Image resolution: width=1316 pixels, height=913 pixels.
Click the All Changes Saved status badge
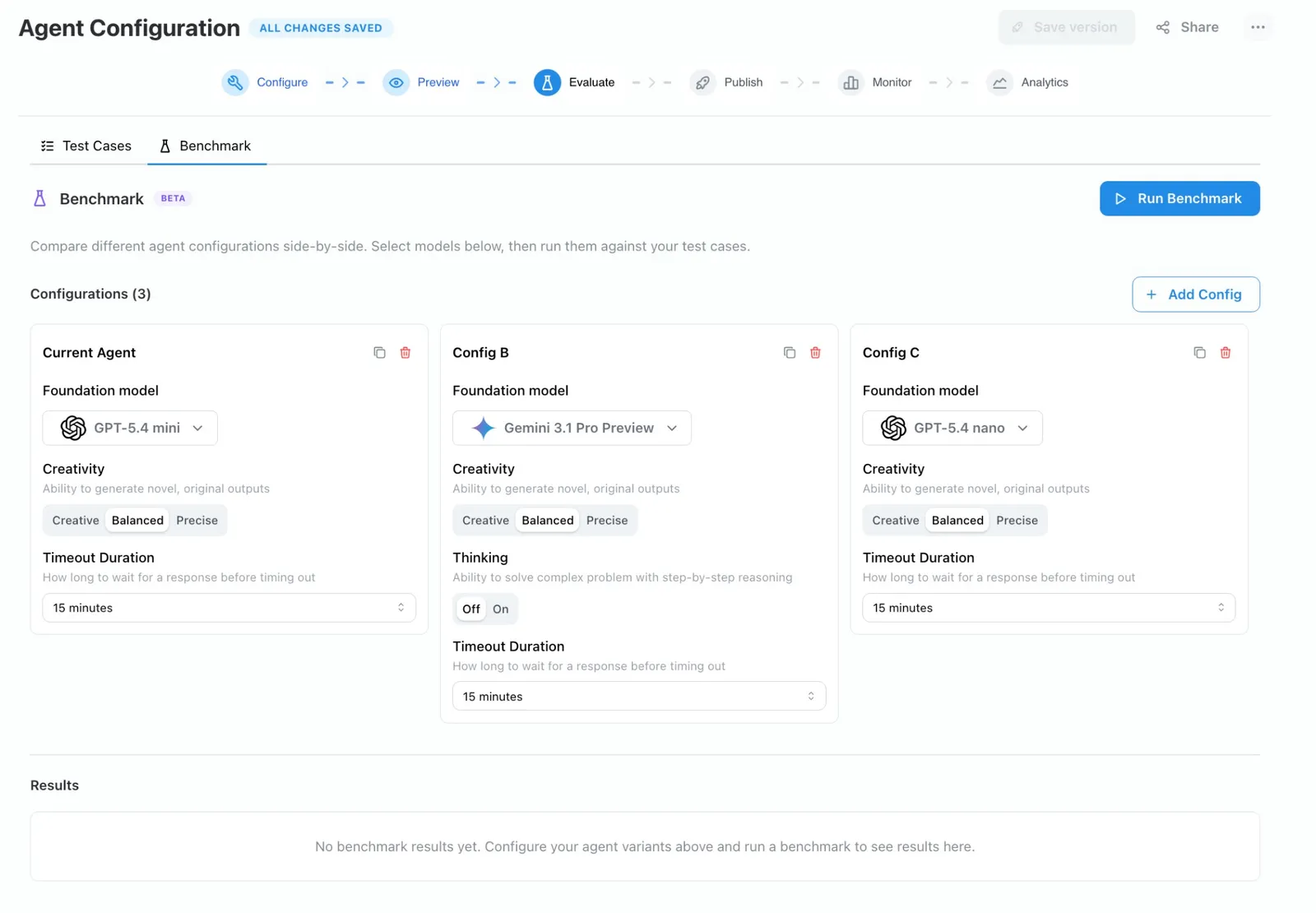coord(321,28)
